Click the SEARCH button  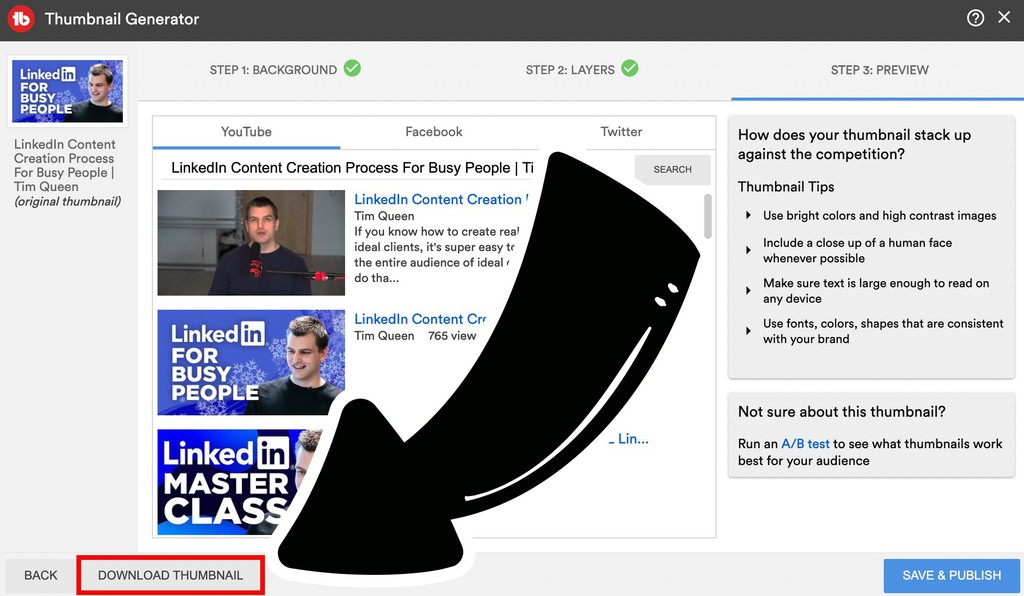point(672,169)
